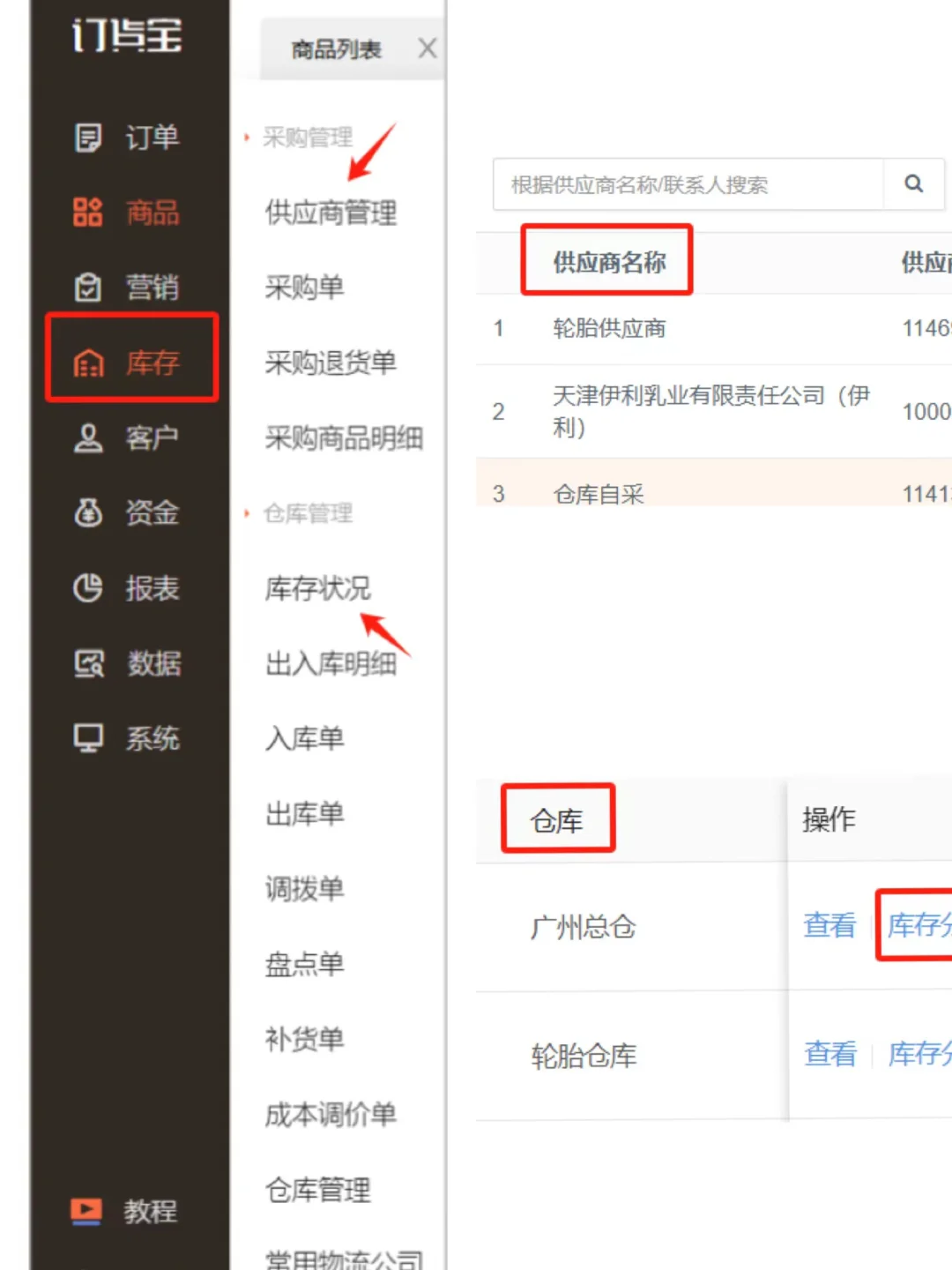952x1270 pixels.
Task: Select the highlighted 库存 icon
Action: tap(86, 362)
